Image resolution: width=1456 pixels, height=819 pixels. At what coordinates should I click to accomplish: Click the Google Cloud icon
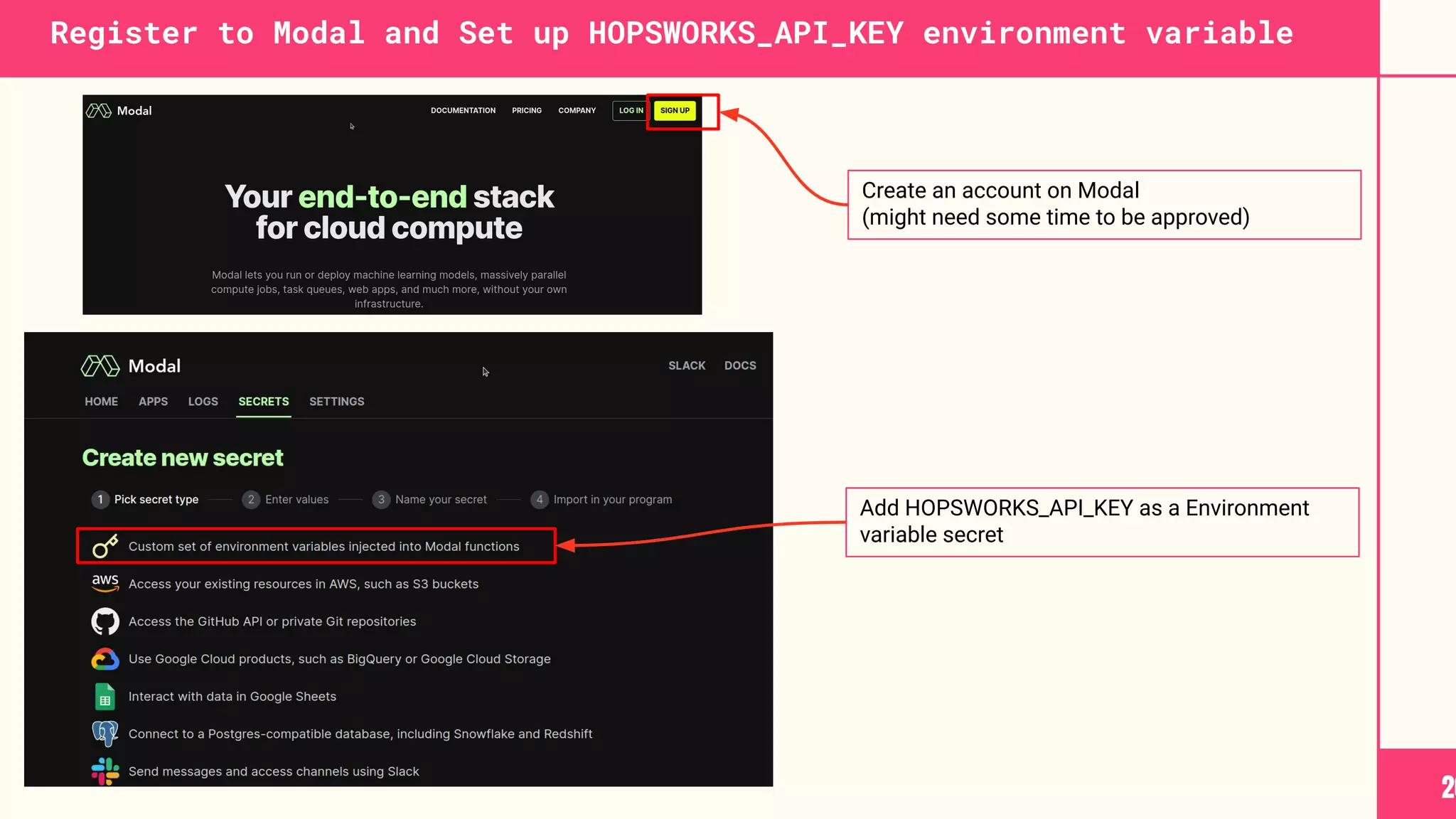pyautogui.click(x=105, y=659)
